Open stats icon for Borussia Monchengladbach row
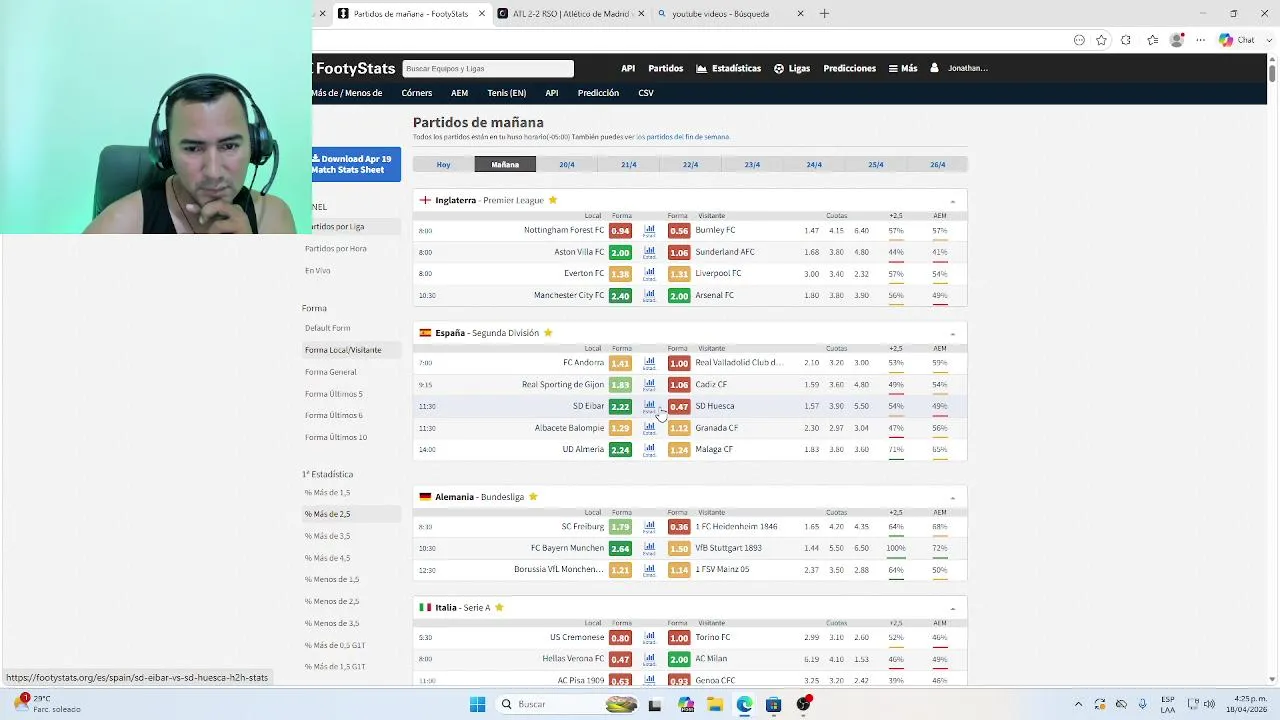This screenshot has height=720, width=1280. tap(649, 570)
